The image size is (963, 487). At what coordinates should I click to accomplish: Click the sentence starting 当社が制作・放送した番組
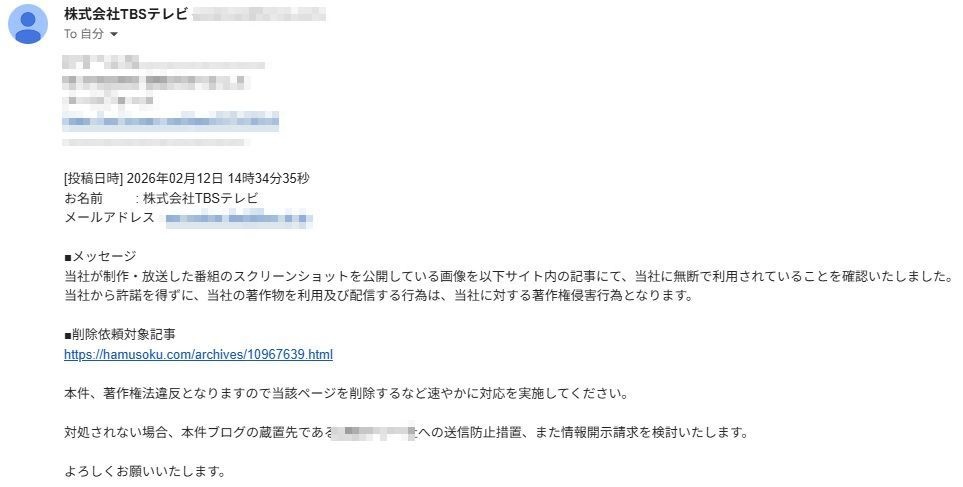[x=509, y=276]
